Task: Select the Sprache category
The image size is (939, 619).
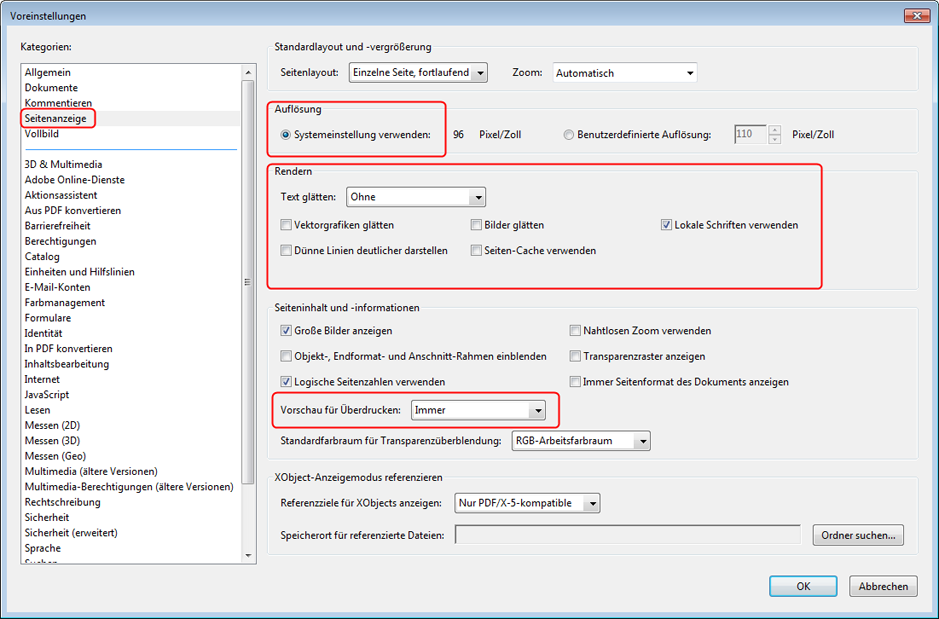Action: tap(43, 548)
